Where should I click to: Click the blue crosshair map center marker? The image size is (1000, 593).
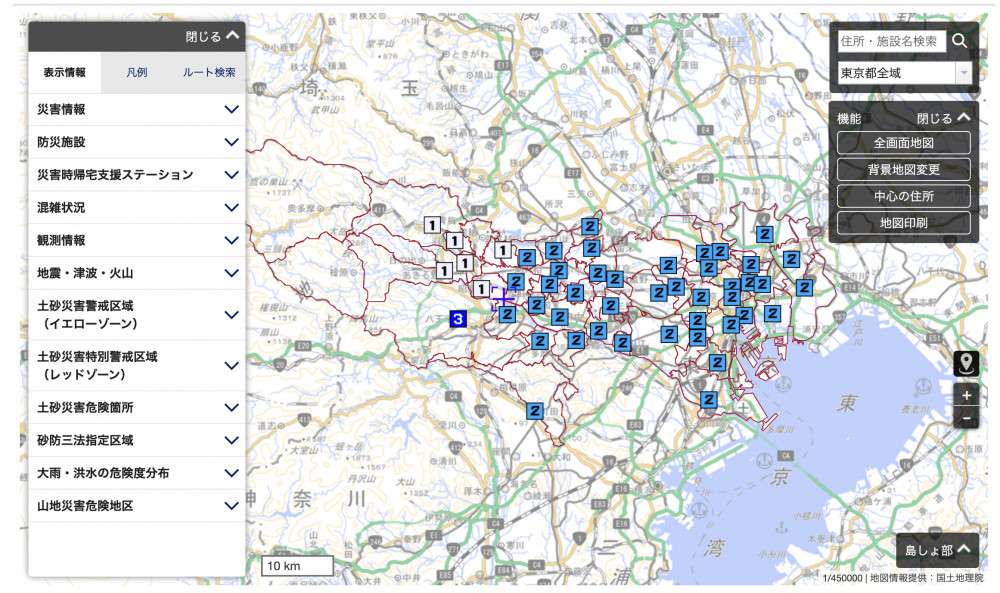pos(503,298)
